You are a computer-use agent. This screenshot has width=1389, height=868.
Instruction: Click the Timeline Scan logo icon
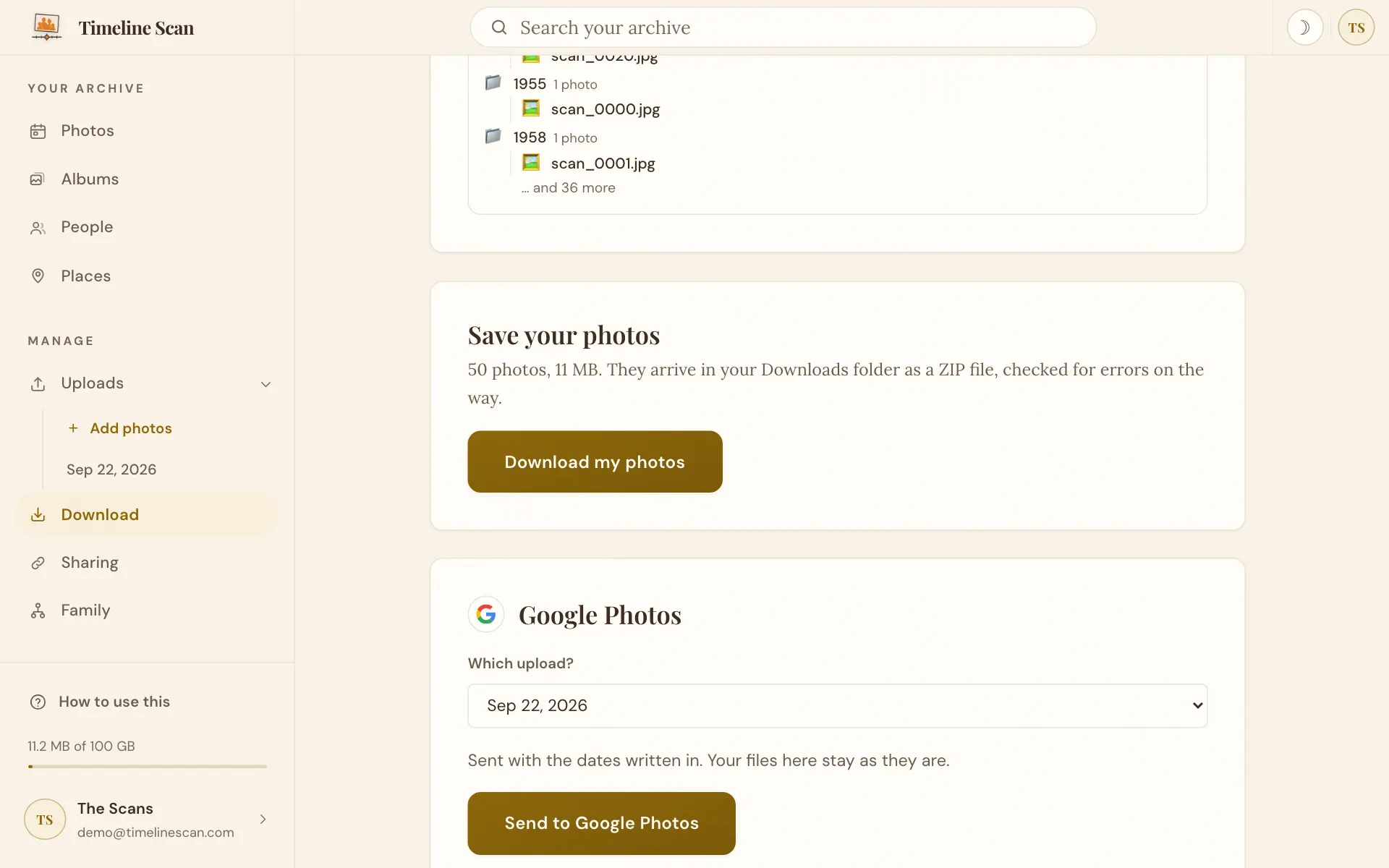47,27
